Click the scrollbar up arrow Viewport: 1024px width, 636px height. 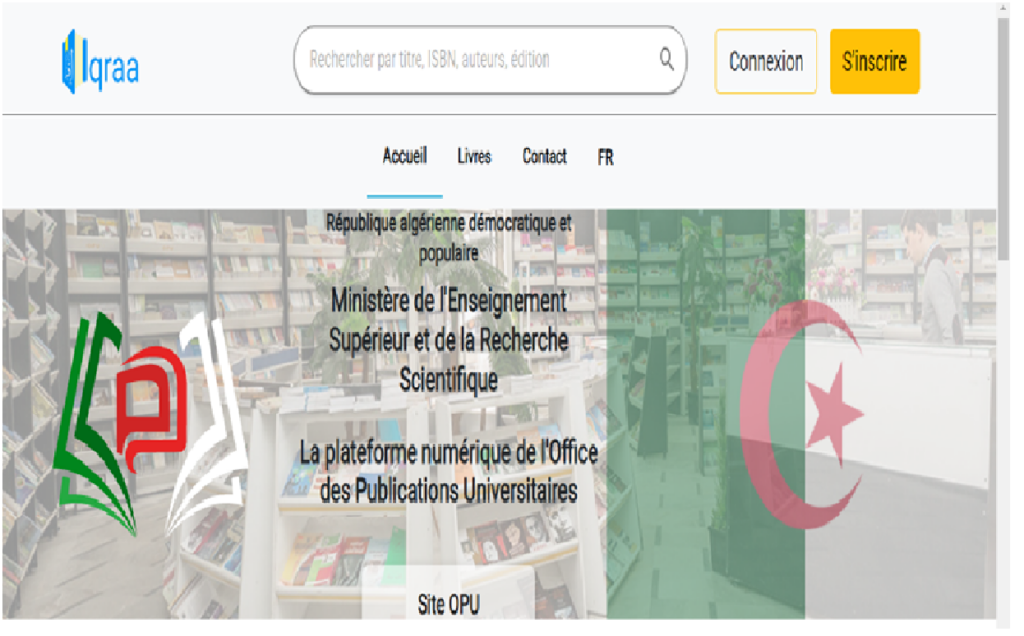[1004, 8]
